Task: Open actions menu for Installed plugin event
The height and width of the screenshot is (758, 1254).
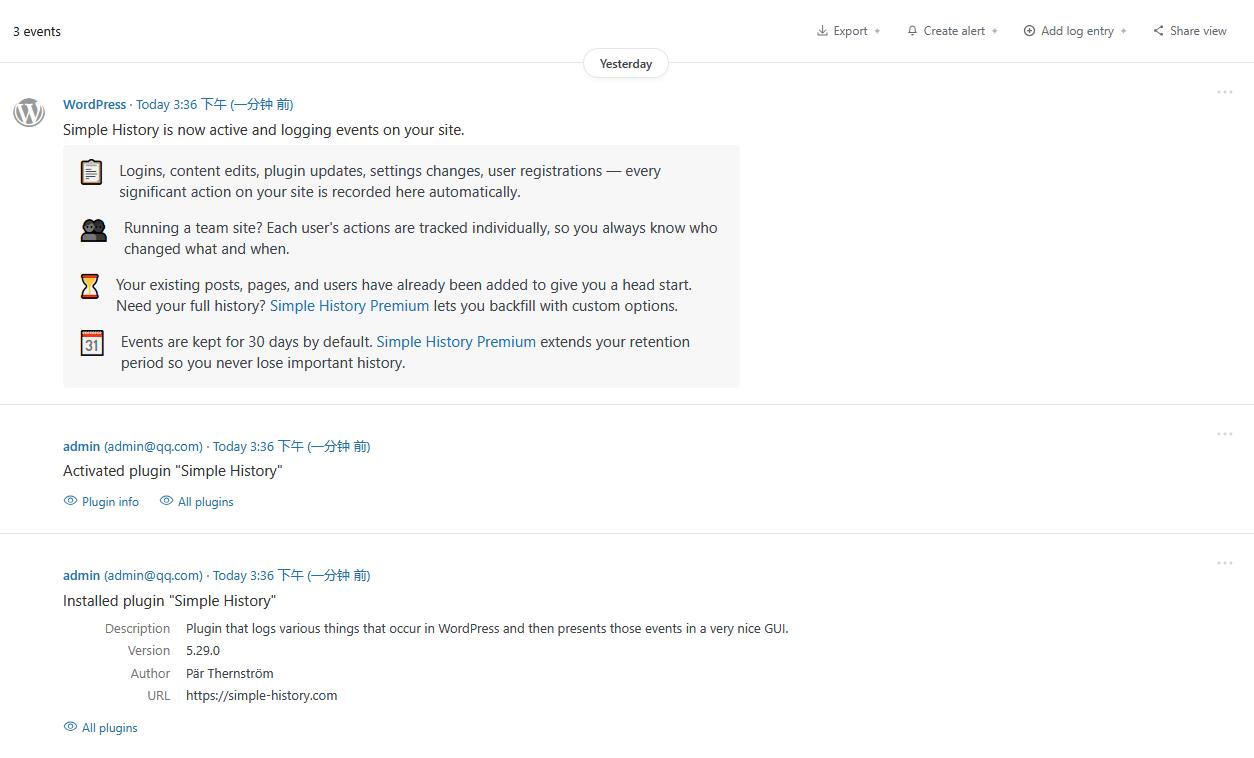Action: [x=1224, y=563]
